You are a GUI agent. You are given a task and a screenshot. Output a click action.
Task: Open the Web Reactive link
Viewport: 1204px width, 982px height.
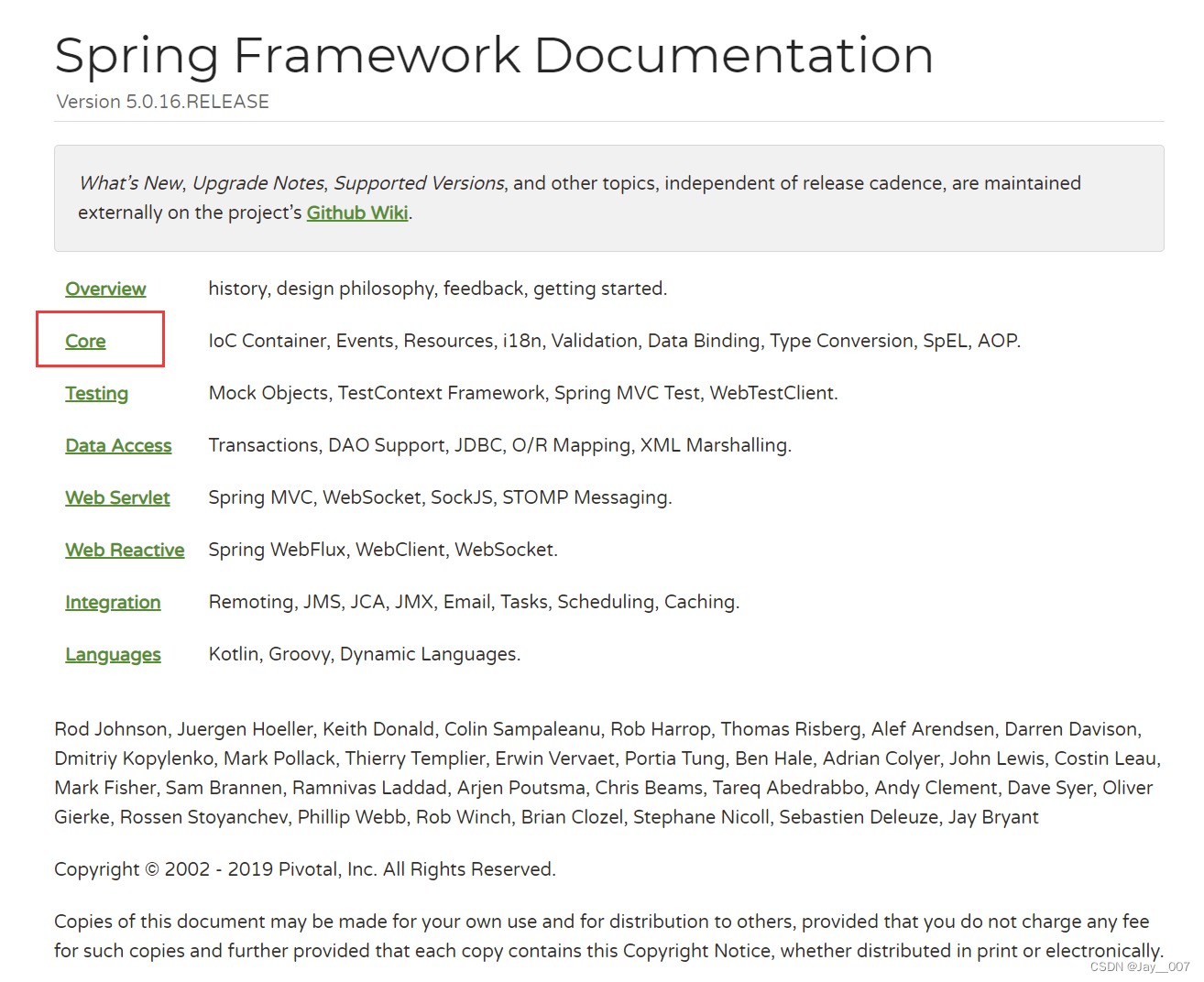click(125, 550)
